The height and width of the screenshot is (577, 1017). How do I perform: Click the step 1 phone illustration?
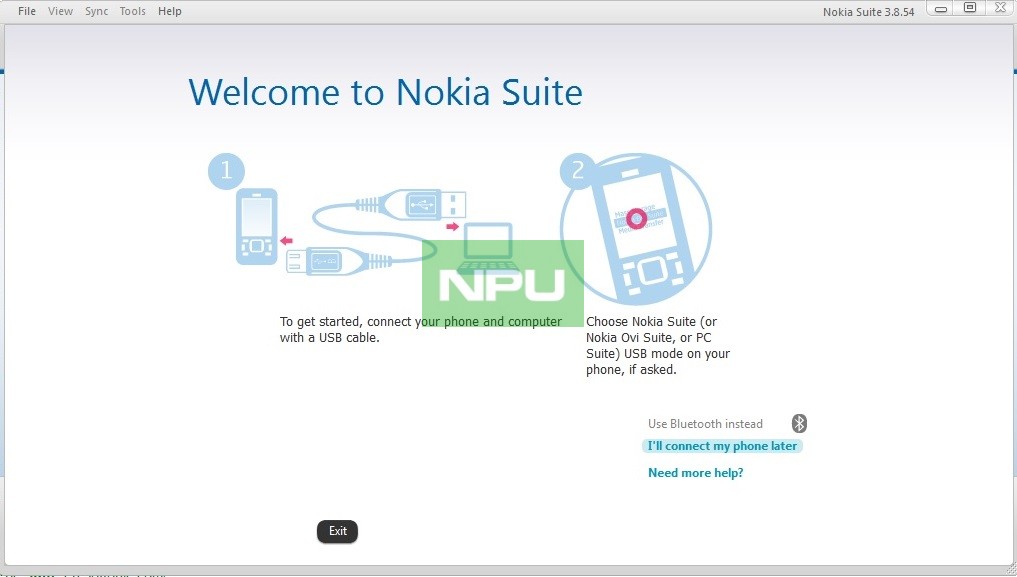256,226
